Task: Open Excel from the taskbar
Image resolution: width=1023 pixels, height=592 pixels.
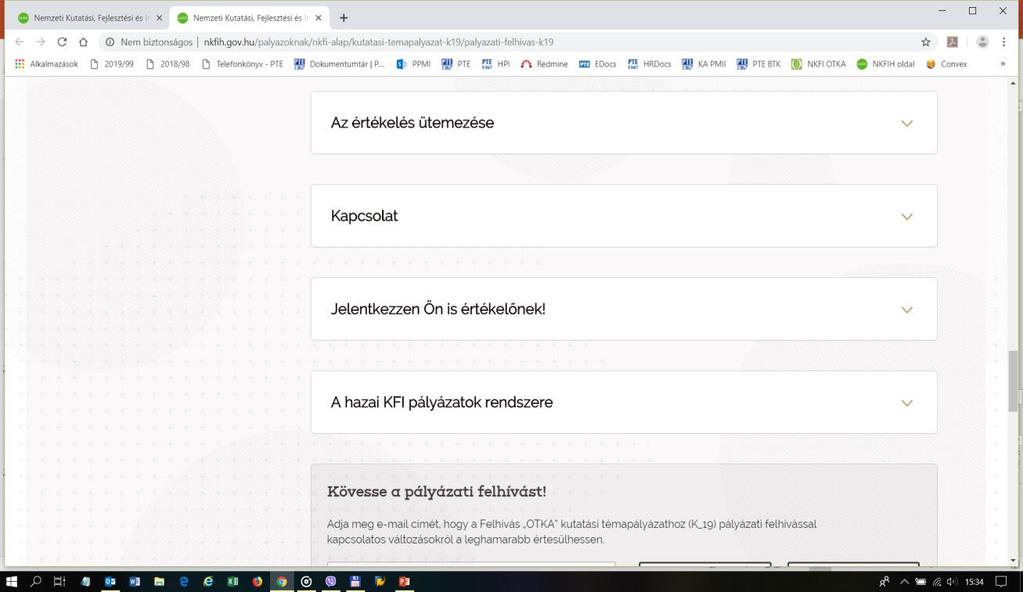Action: tap(232, 582)
